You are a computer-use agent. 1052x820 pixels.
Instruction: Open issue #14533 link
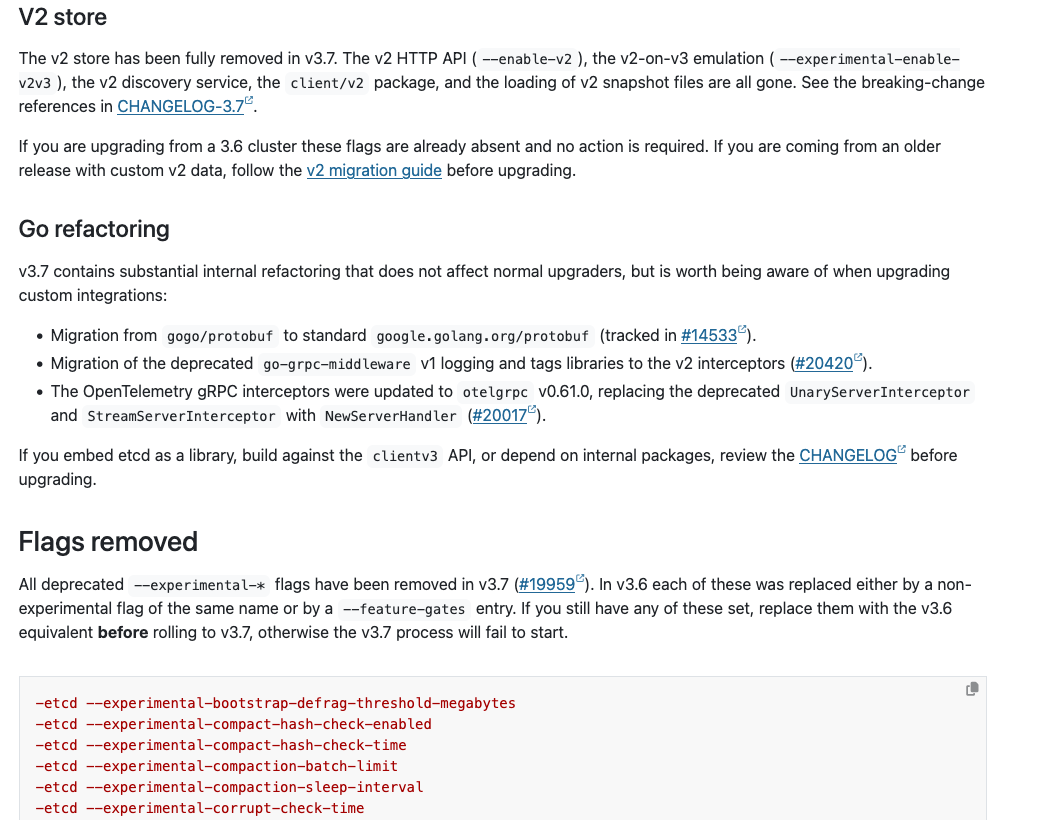pyautogui.click(x=708, y=336)
